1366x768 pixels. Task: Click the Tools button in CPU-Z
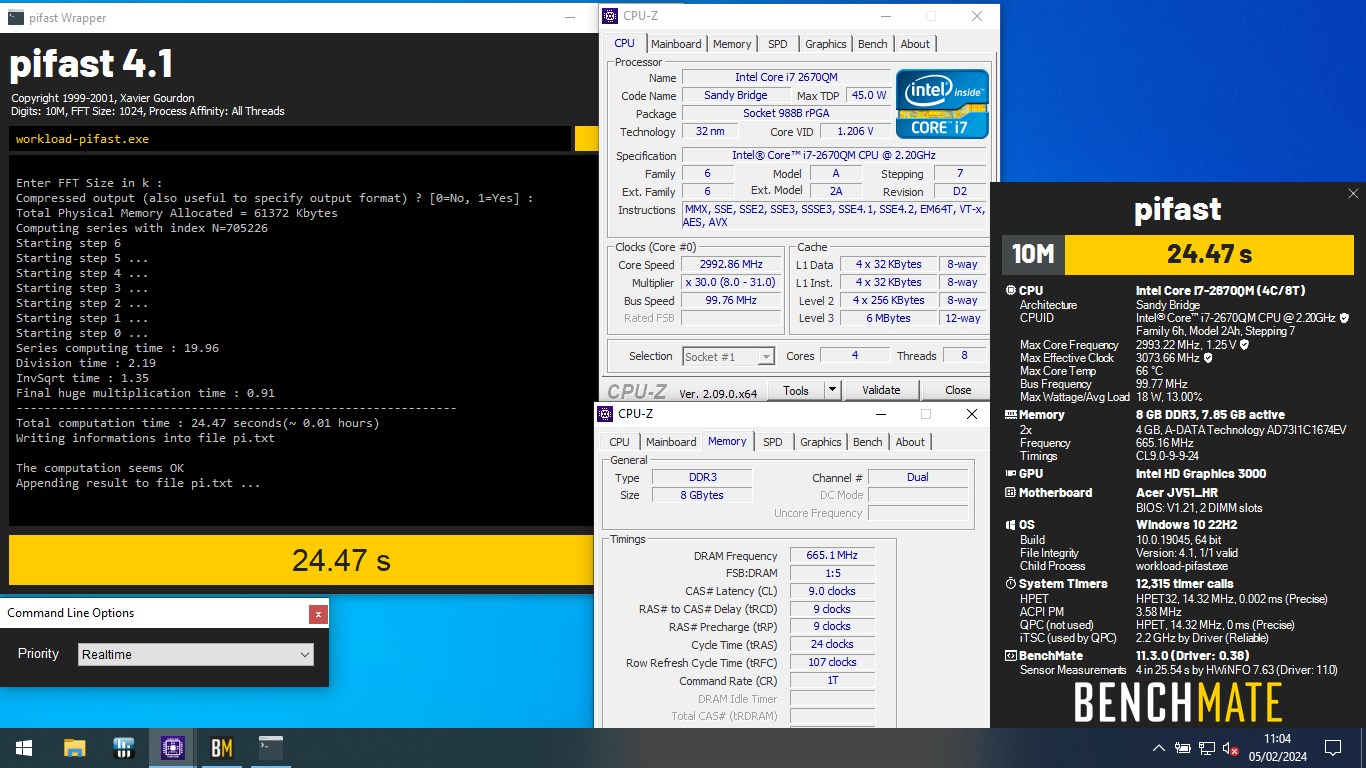coord(796,390)
